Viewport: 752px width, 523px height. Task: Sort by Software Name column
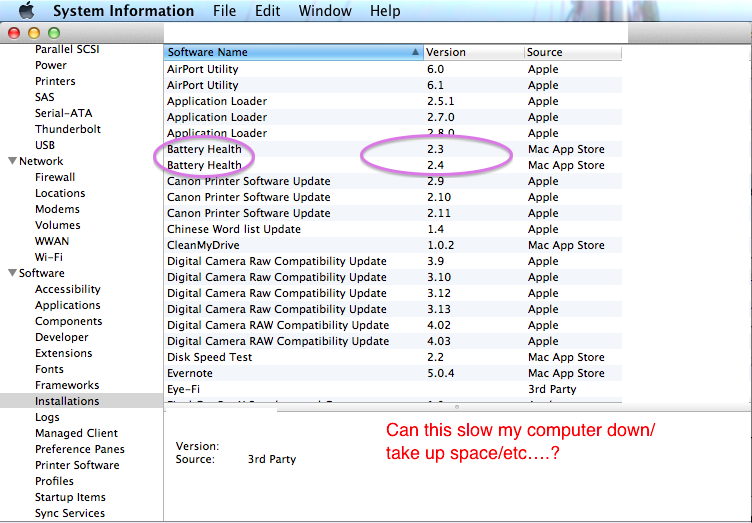coord(293,52)
